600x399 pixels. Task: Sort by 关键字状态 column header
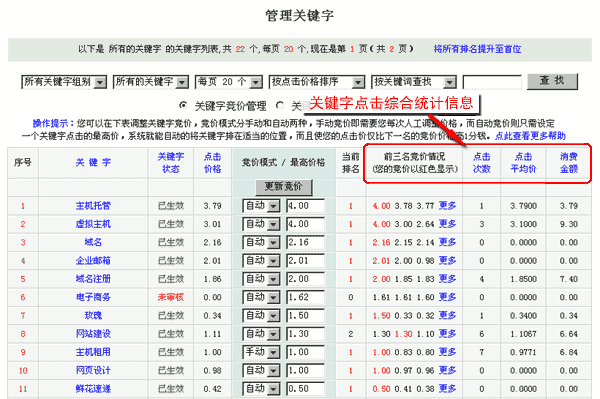(171, 163)
